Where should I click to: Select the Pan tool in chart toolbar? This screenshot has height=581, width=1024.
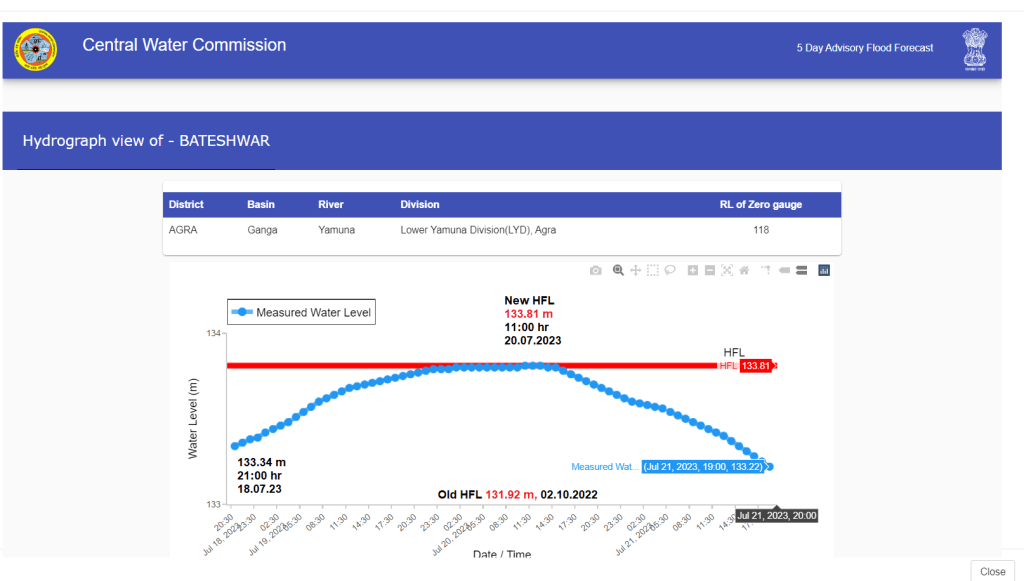click(x=635, y=270)
